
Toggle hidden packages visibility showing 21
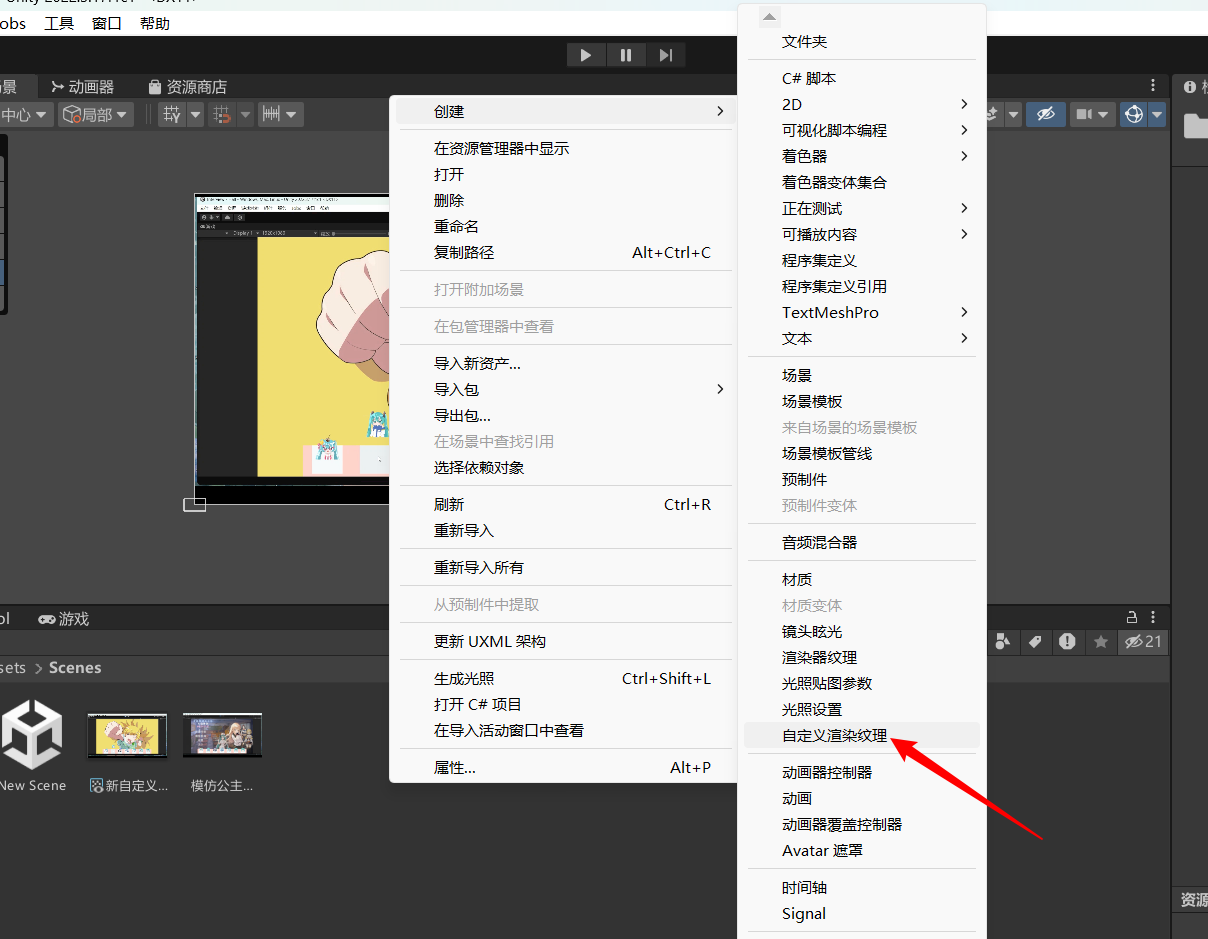1143,642
